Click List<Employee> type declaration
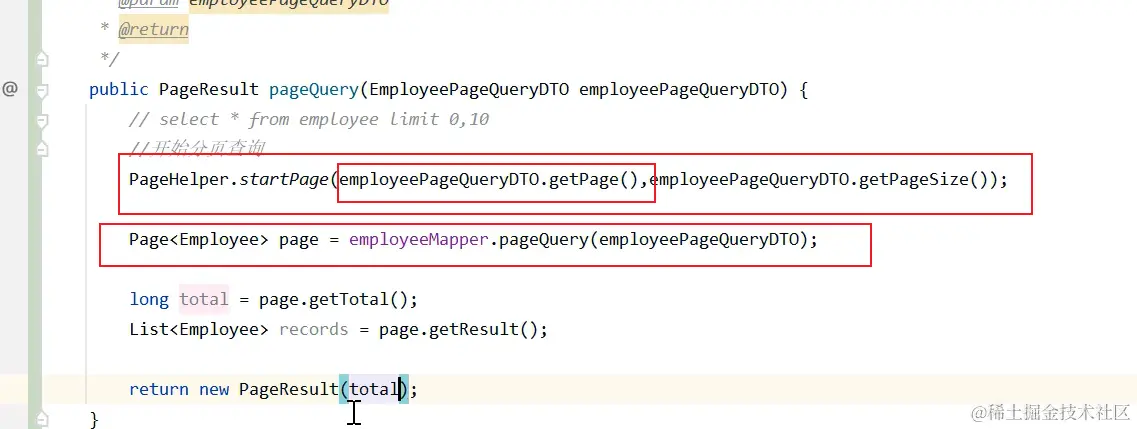Viewport: 1137px width, 429px height. click(x=199, y=330)
